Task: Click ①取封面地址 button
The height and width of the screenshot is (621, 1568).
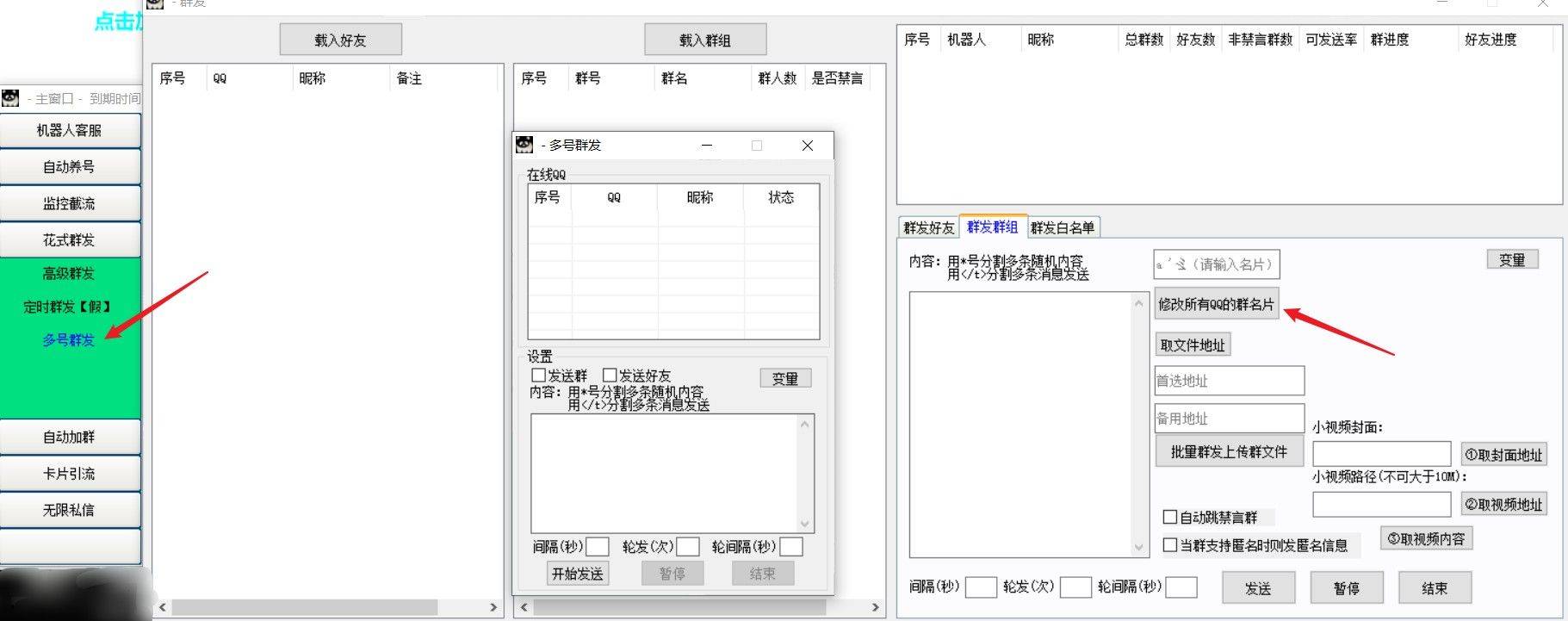Action: (1504, 454)
